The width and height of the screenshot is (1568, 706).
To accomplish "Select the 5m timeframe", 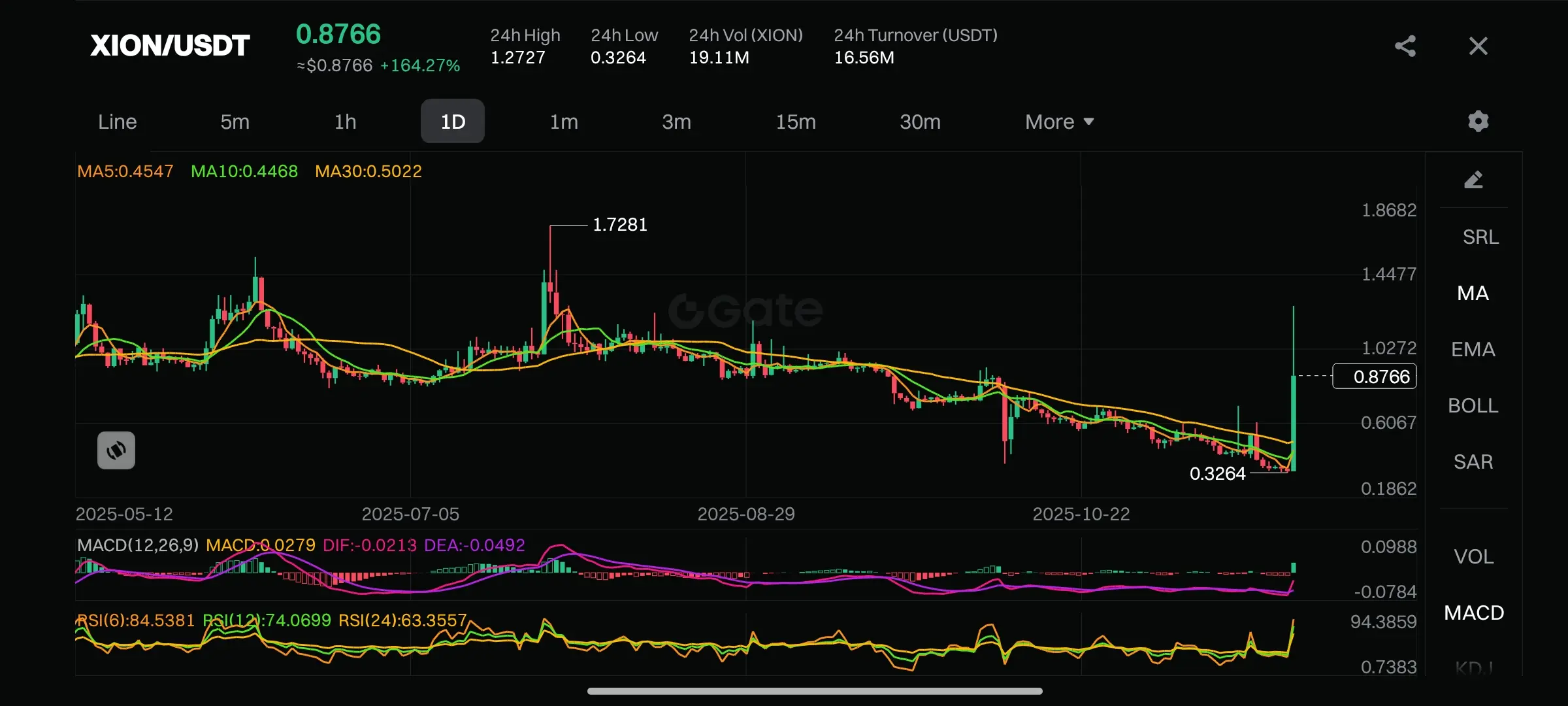I will point(235,122).
